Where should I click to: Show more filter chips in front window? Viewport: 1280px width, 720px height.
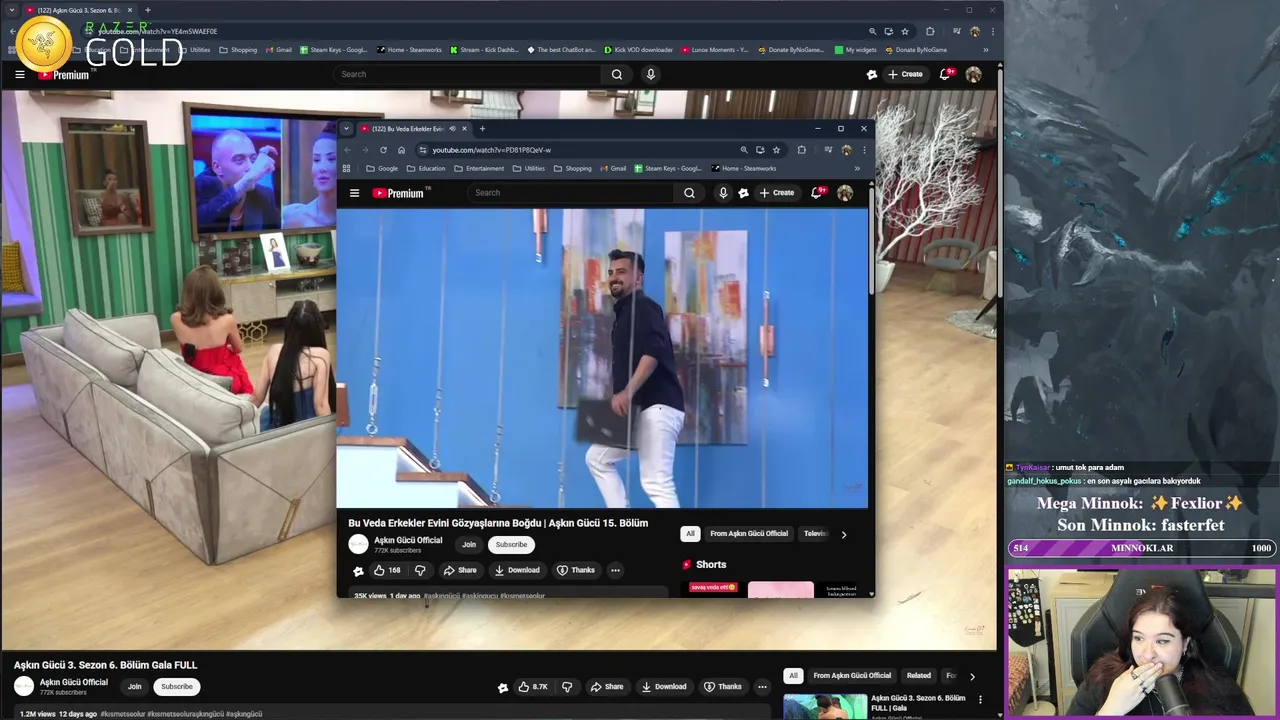pos(843,534)
